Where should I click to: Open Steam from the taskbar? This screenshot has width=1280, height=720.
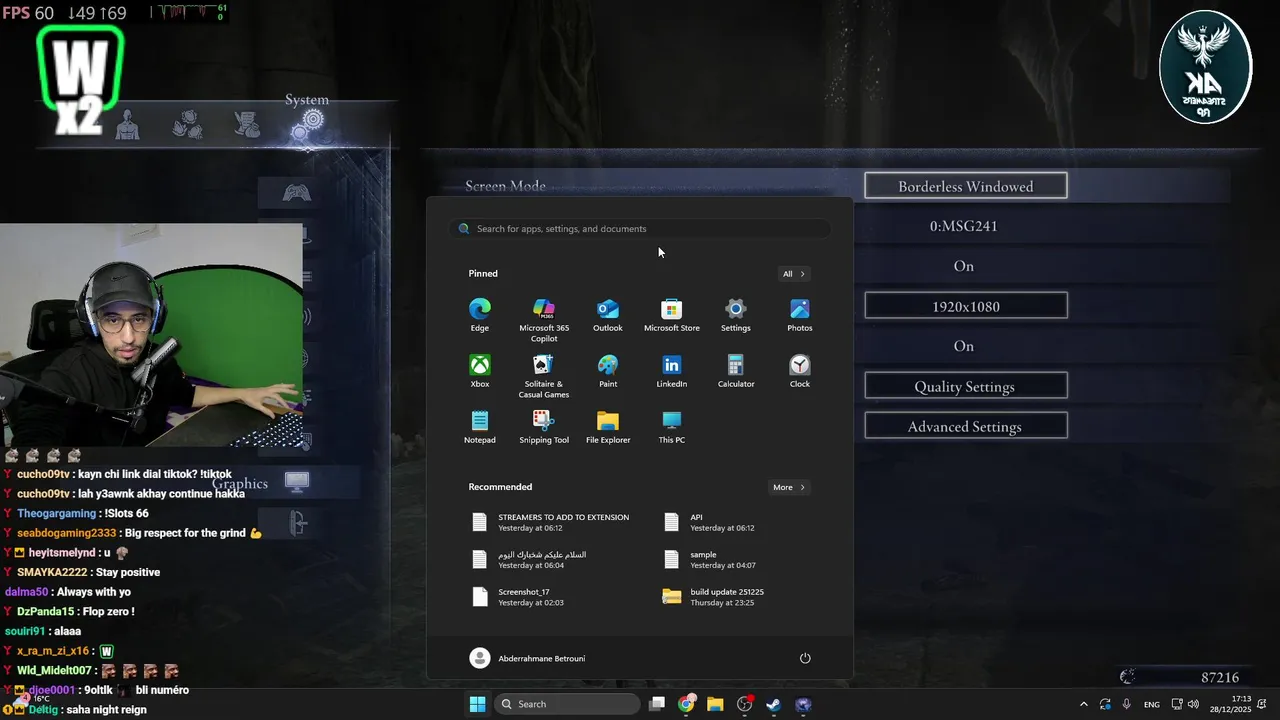click(x=774, y=704)
